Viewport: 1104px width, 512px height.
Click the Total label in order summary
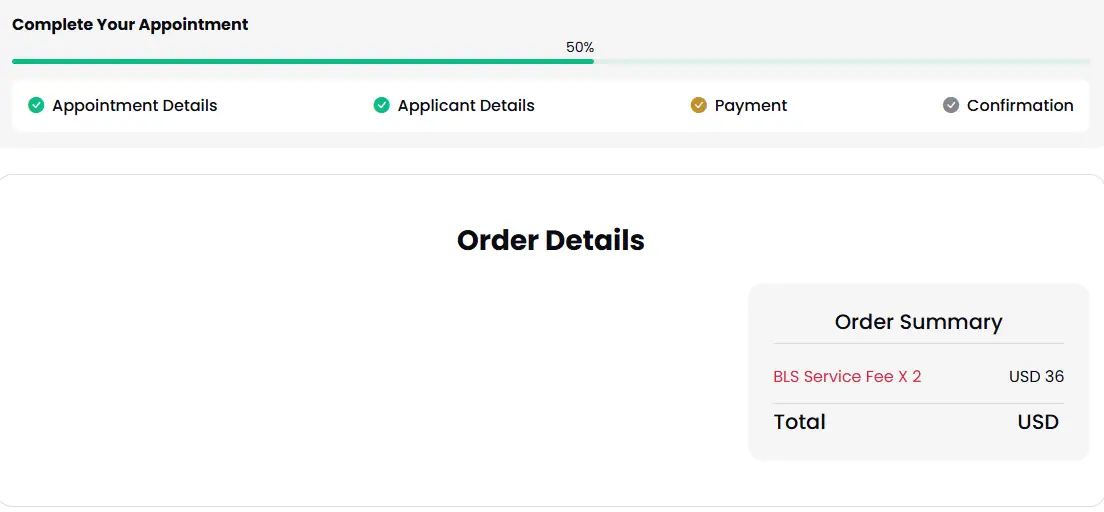coord(799,422)
